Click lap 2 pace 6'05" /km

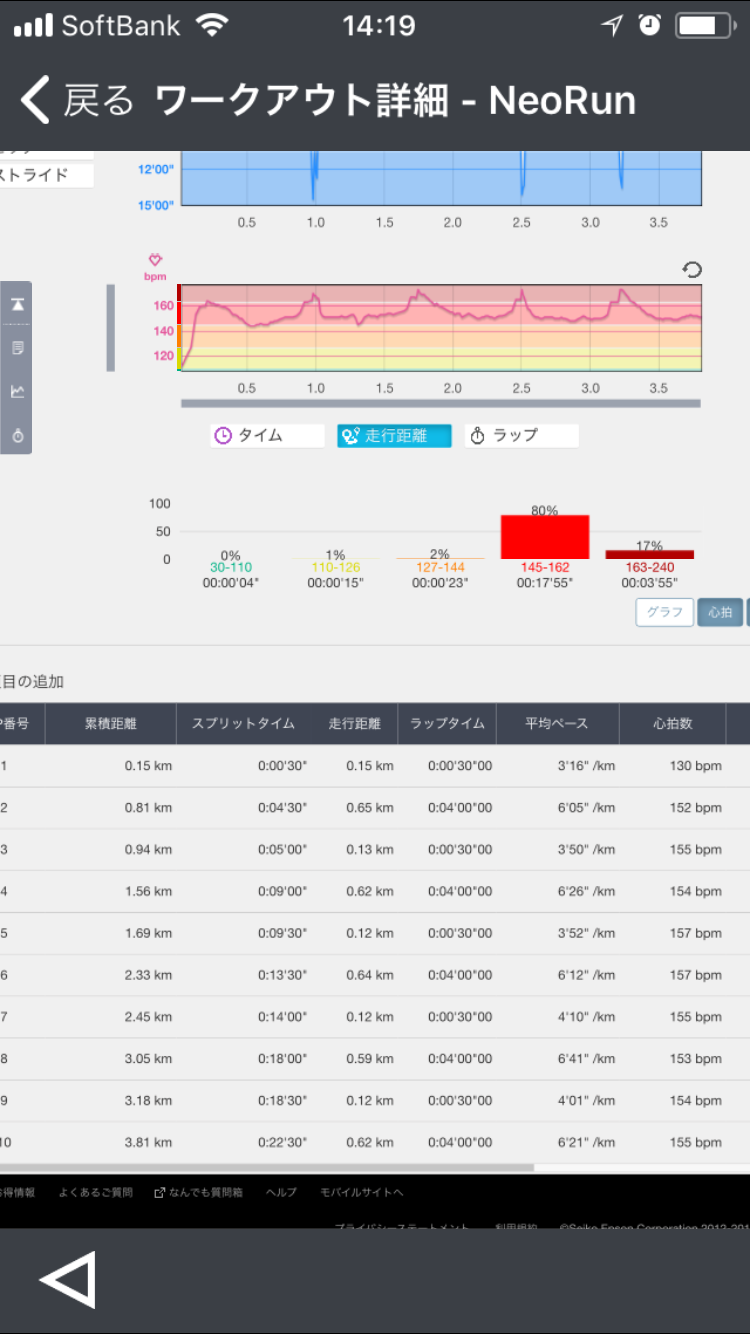click(x=586, y=808)
